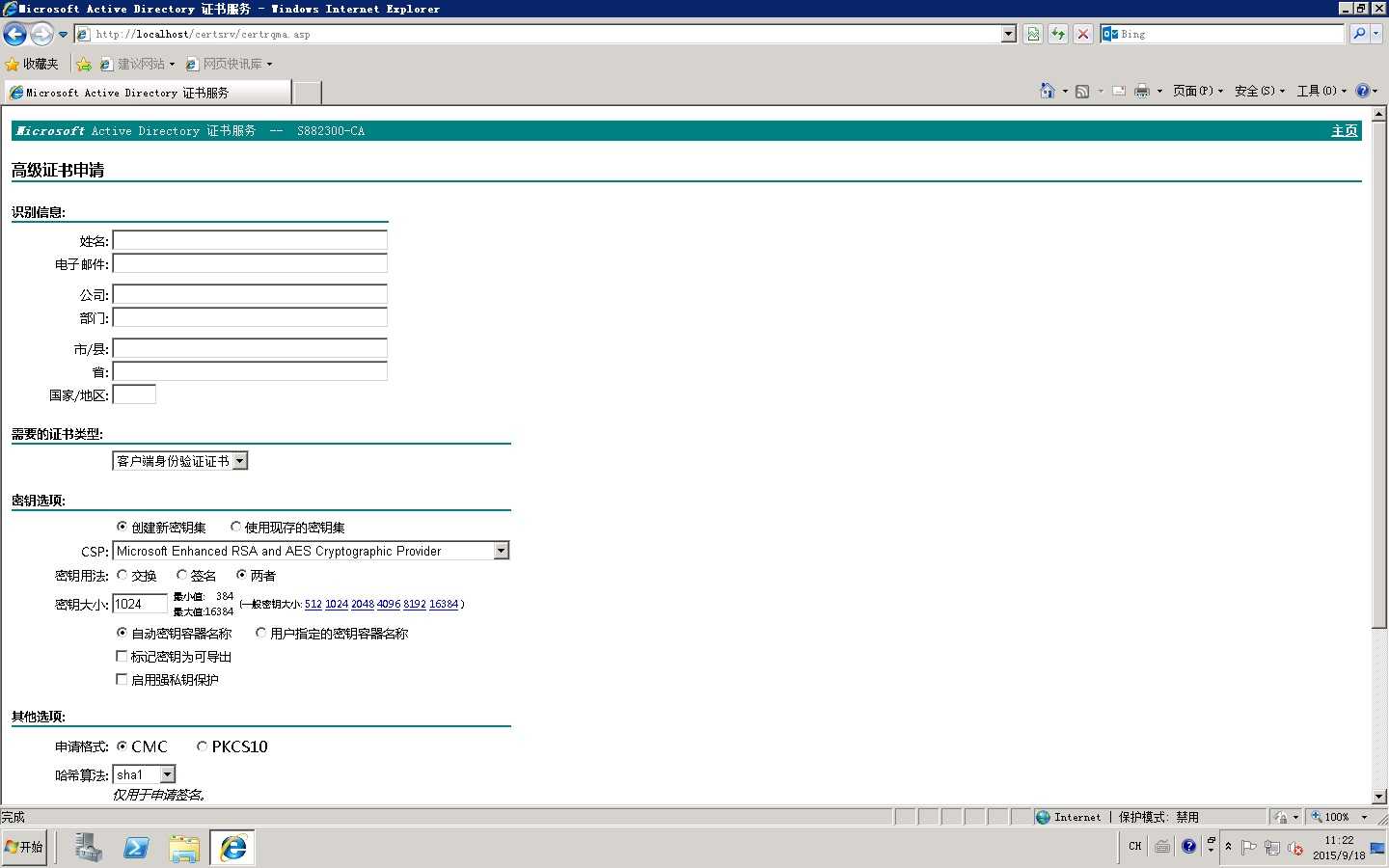Open the 安全(S) menu
The image size is (1389, 868).
(x=1259, y=91)
